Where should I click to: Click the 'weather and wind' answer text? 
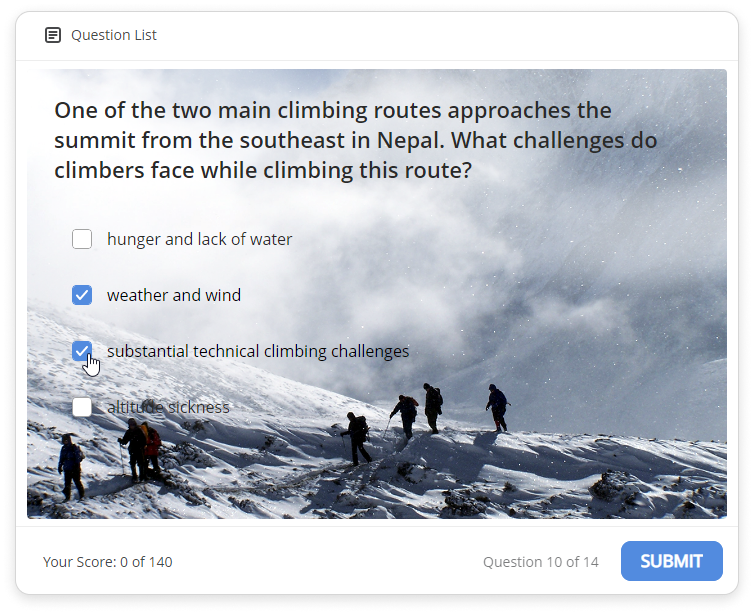[x=174, y=295]
